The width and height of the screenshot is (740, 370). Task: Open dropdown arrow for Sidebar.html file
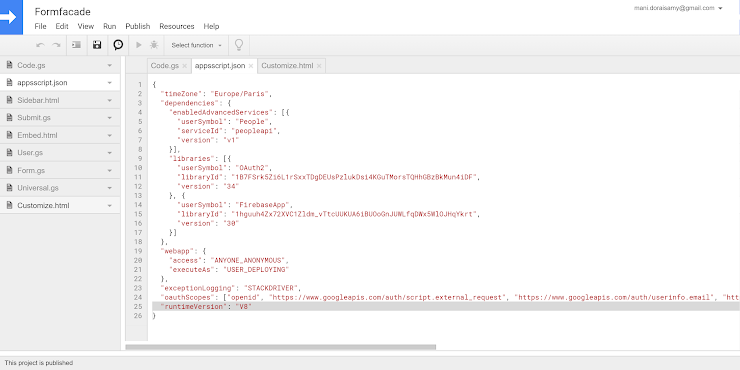click(109, 101)
